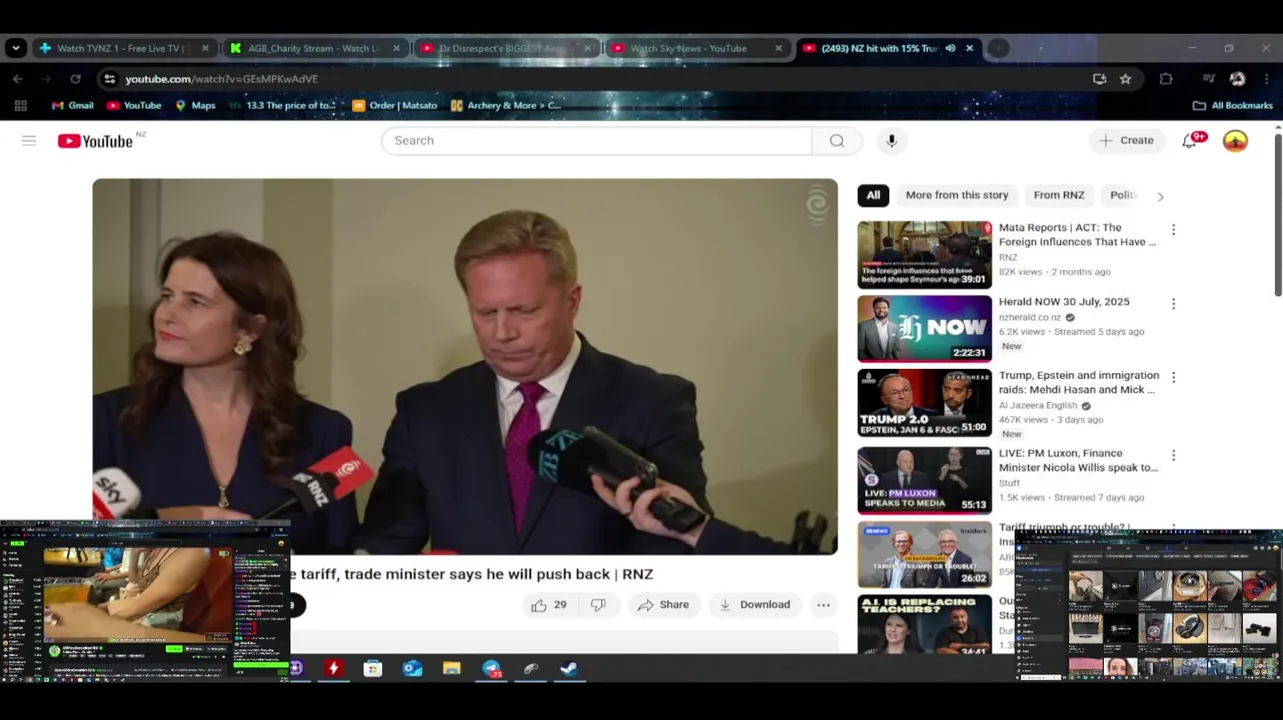This screenshot has width=1283, height=720.
Task: Open the LIVE: PM Luxon Speaks thumbnail
Action: point(925,481)
